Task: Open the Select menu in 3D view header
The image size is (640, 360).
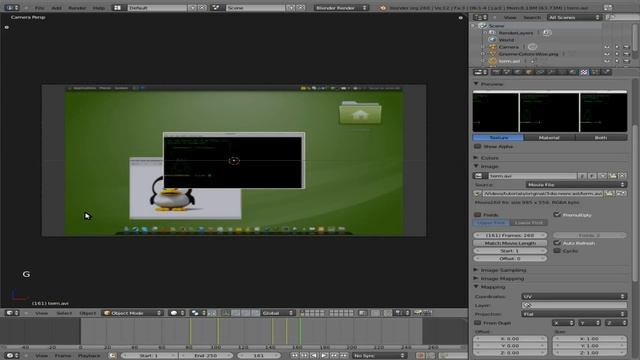Action: 64,313
